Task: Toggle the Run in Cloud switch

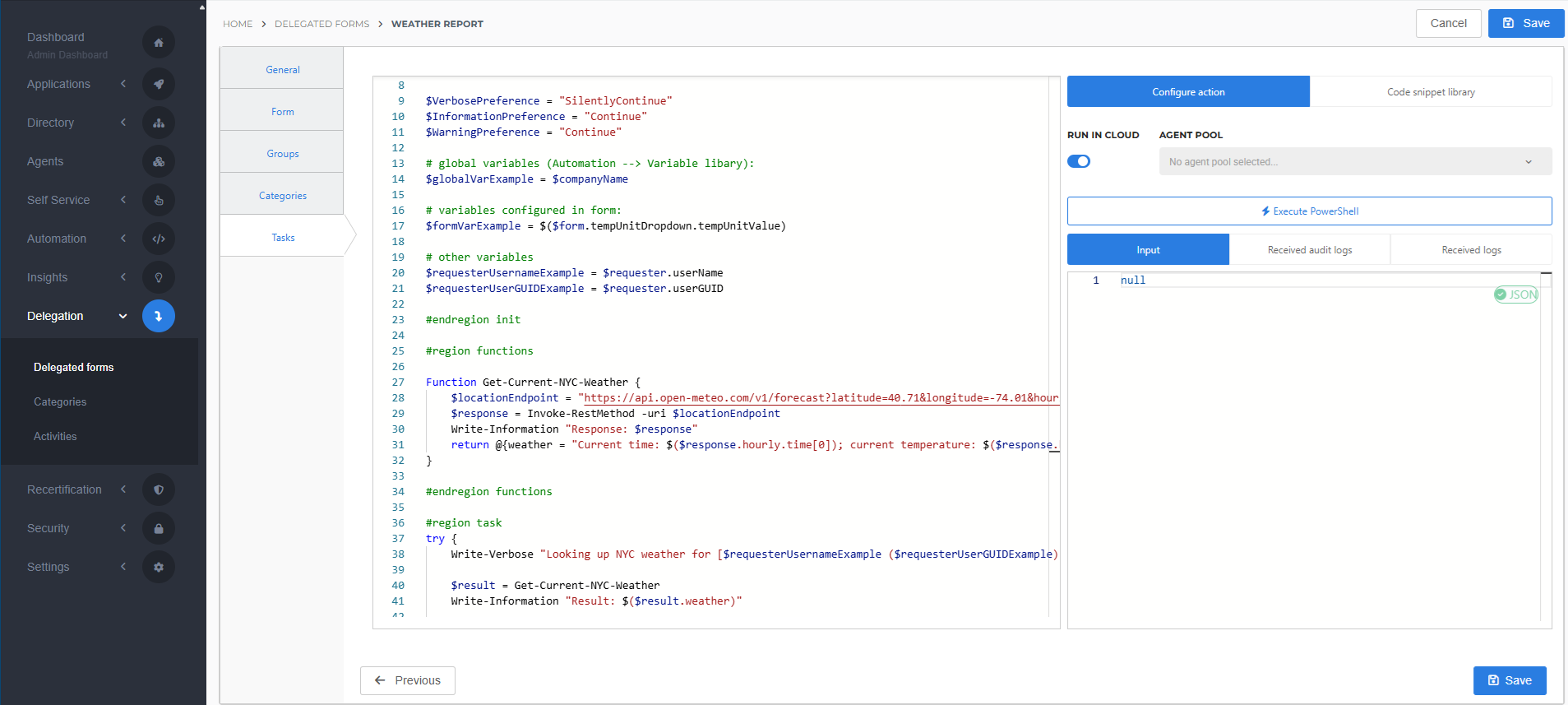Action: coord(1079,161)
